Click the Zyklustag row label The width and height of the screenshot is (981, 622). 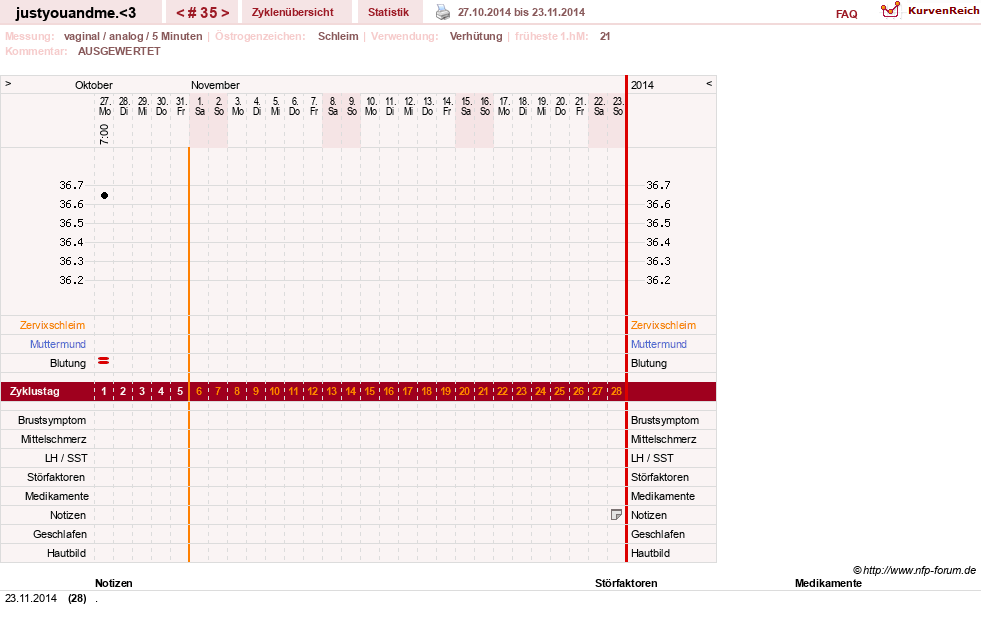[x=34, y=391]
